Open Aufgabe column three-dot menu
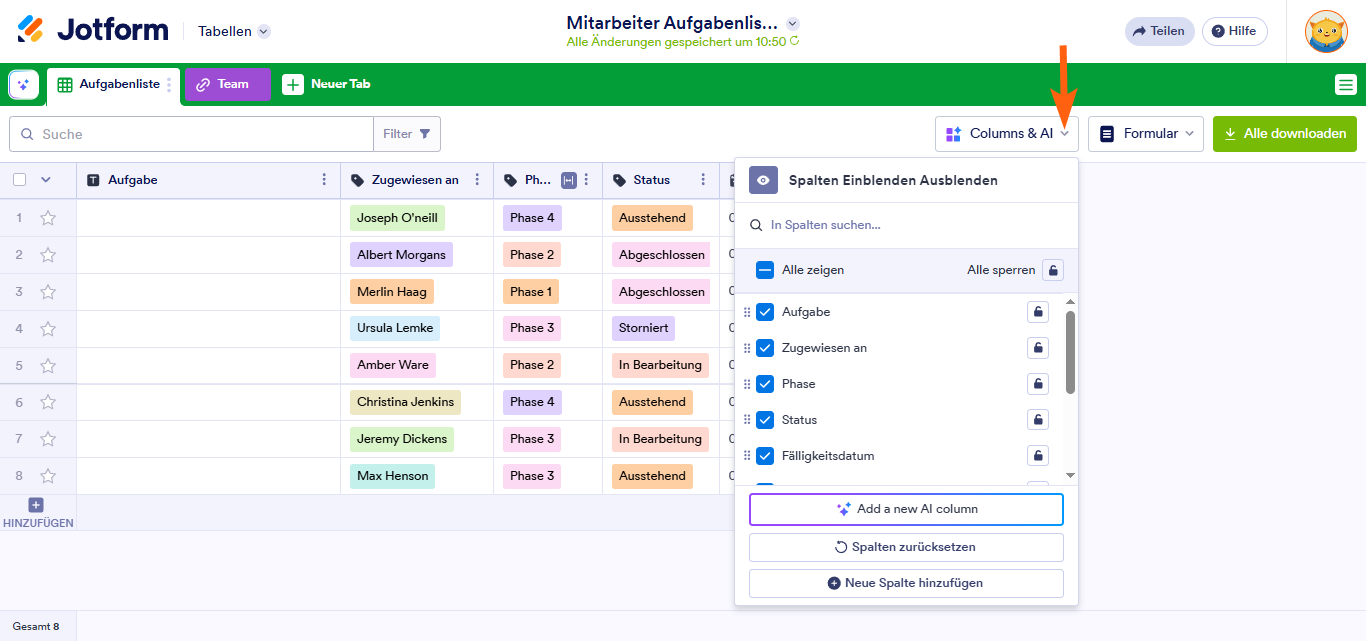1366x641 pixels. pyautogui.click(x=323, y=180)
